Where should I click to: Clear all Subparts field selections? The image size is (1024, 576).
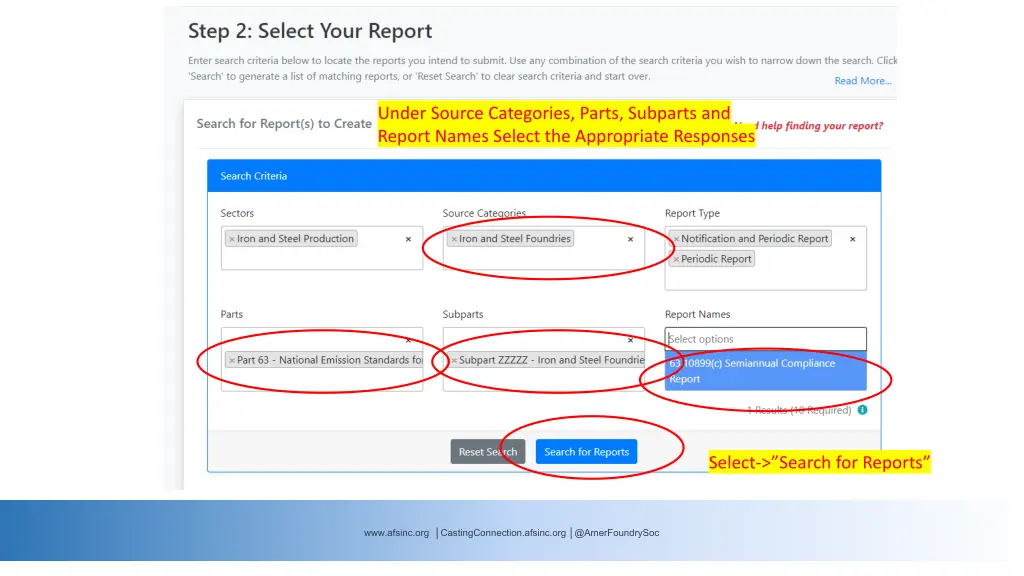(630, 340)
